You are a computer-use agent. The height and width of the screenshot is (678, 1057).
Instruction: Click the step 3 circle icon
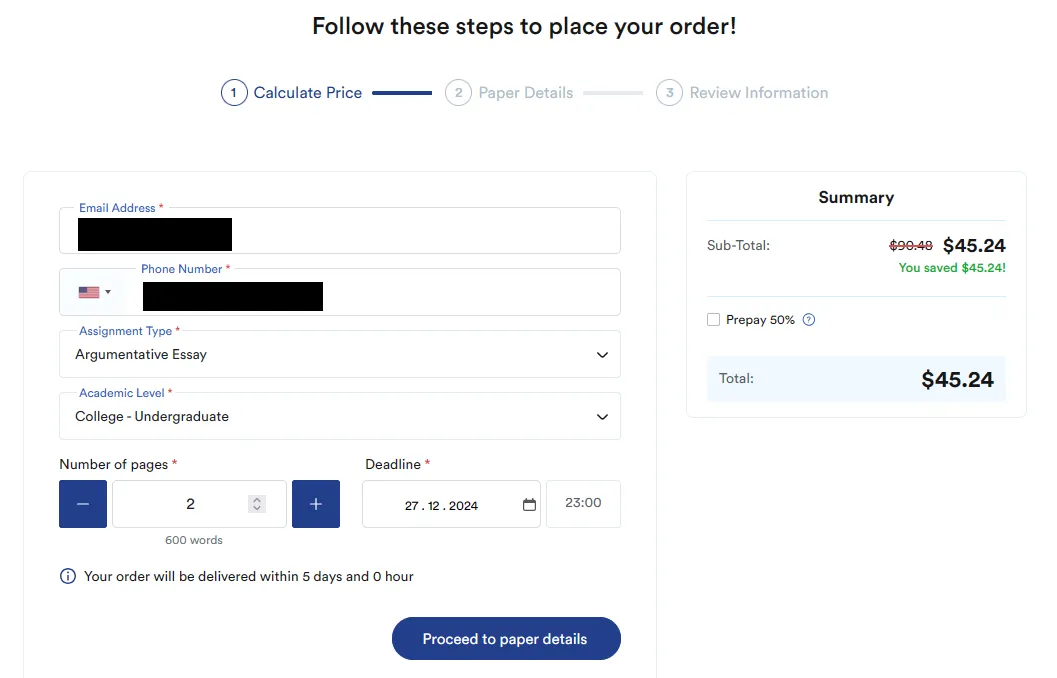tap(669, 92)
